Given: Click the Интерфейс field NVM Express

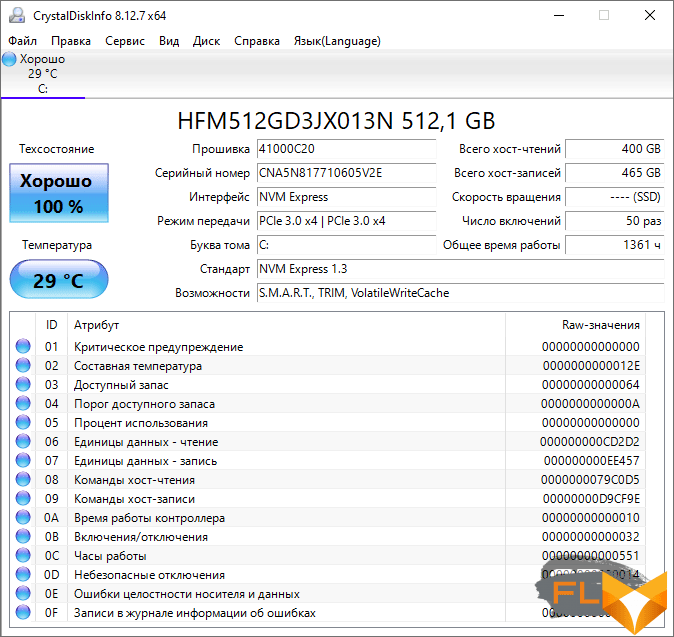Looking at the screenshot, I should click(346, 197).
